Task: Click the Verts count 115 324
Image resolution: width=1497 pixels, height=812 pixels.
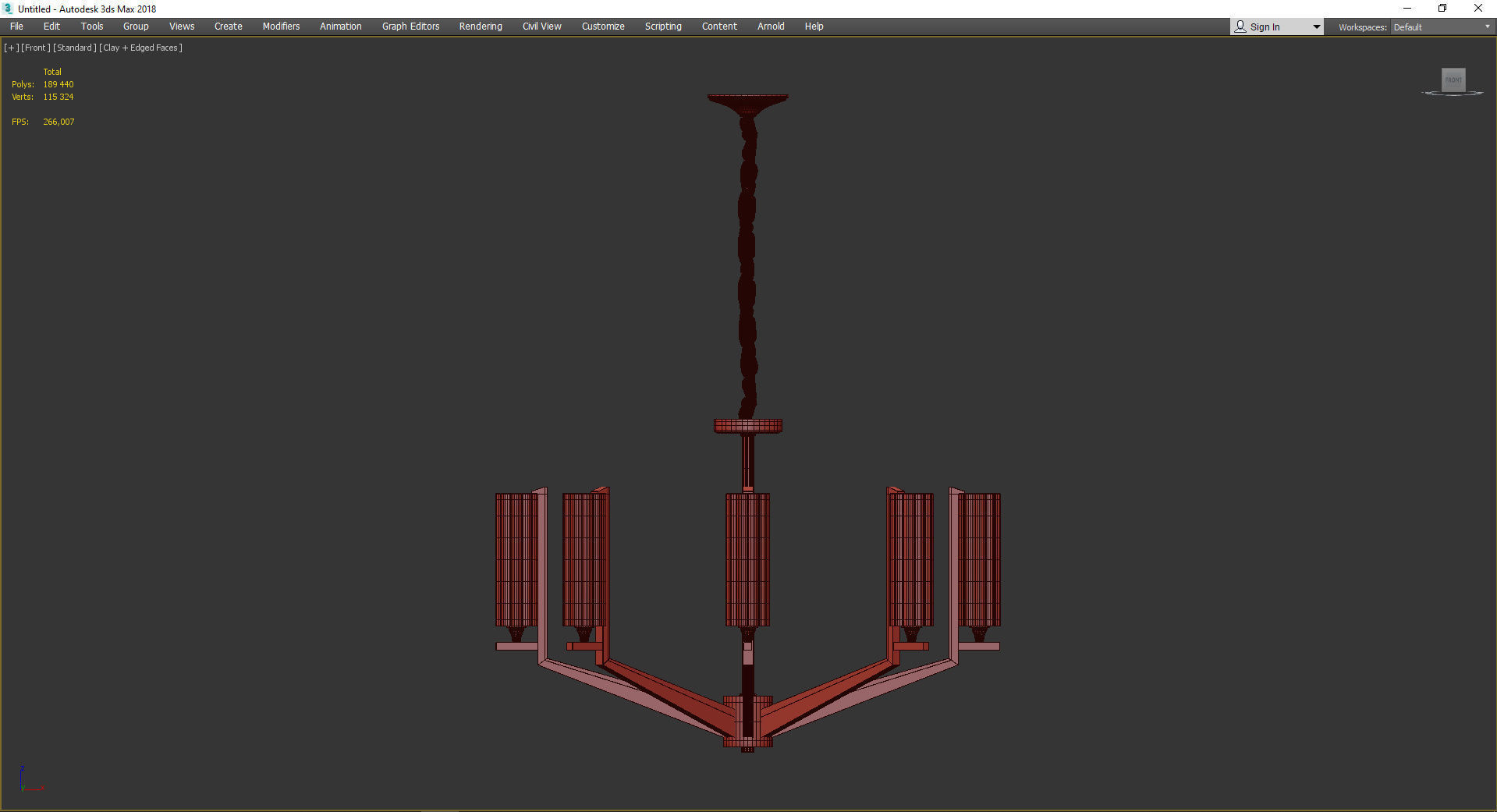Action: coord(59,97)
